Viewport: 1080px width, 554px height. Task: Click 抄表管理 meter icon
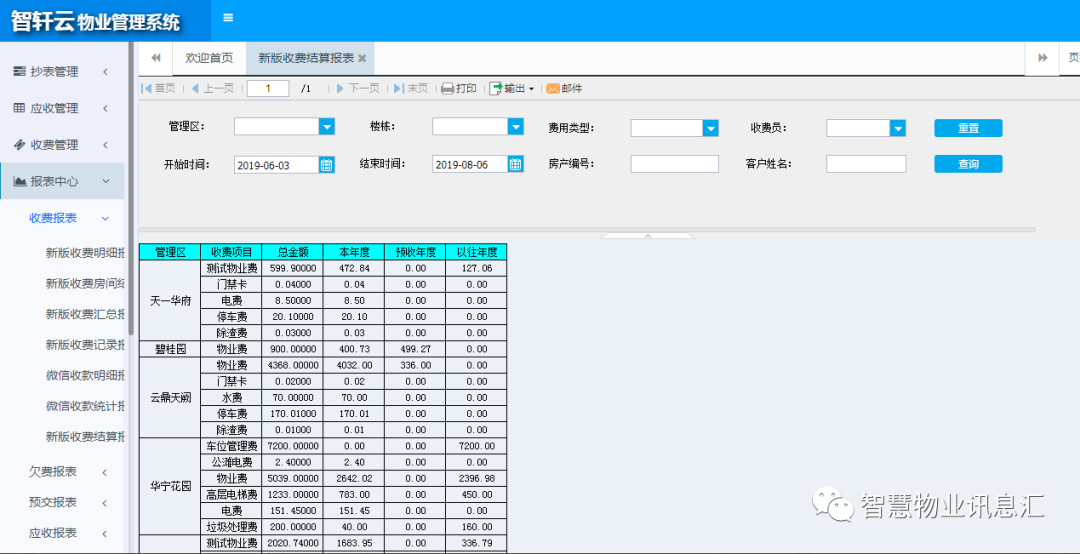[20, 72]
